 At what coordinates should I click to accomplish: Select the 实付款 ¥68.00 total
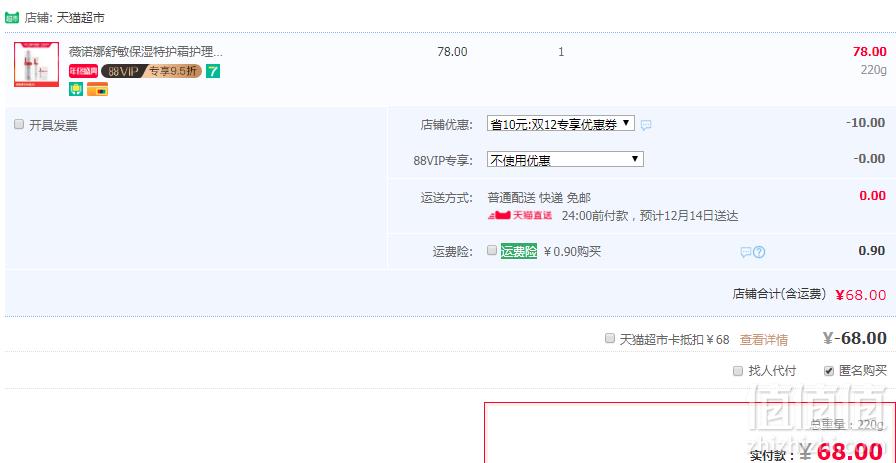tap(841, 452)
